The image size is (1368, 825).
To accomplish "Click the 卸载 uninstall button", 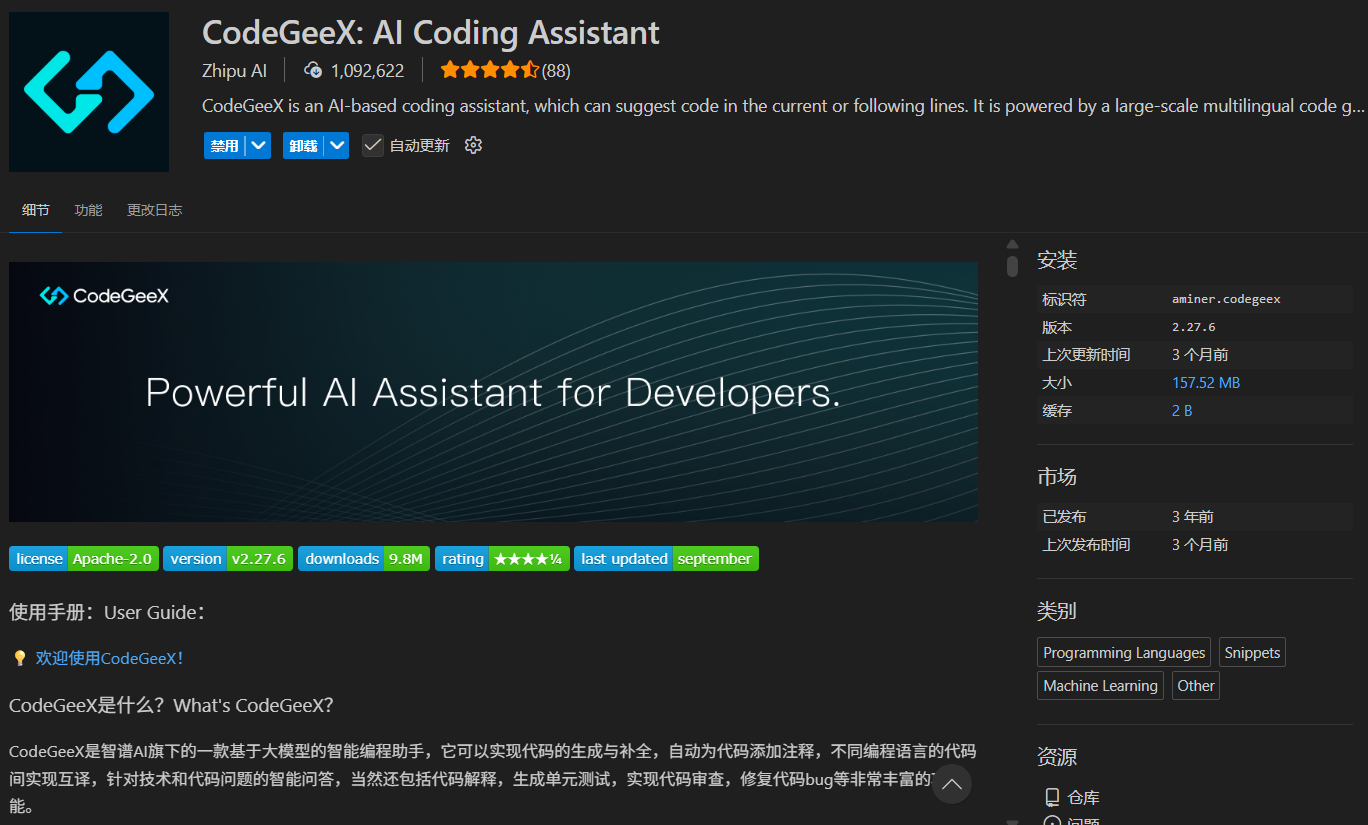I will click(303, 146).
